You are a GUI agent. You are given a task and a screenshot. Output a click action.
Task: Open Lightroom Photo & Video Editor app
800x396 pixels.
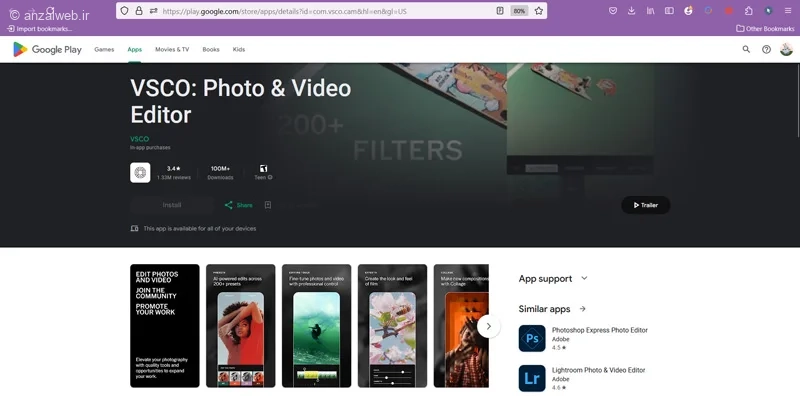598,370
